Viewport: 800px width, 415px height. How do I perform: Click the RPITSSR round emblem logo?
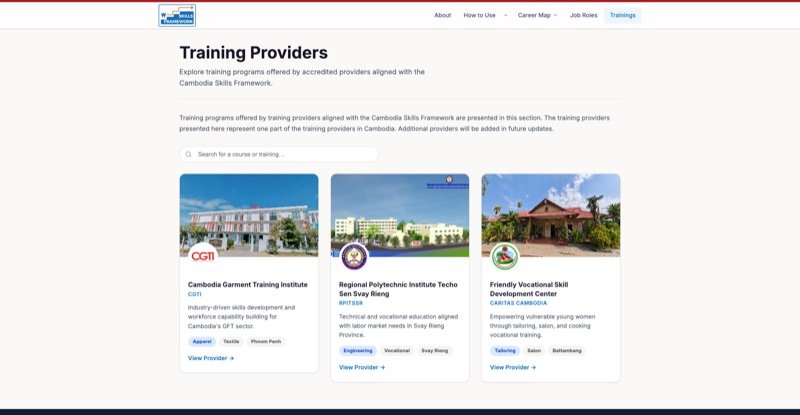coord(354,256)
